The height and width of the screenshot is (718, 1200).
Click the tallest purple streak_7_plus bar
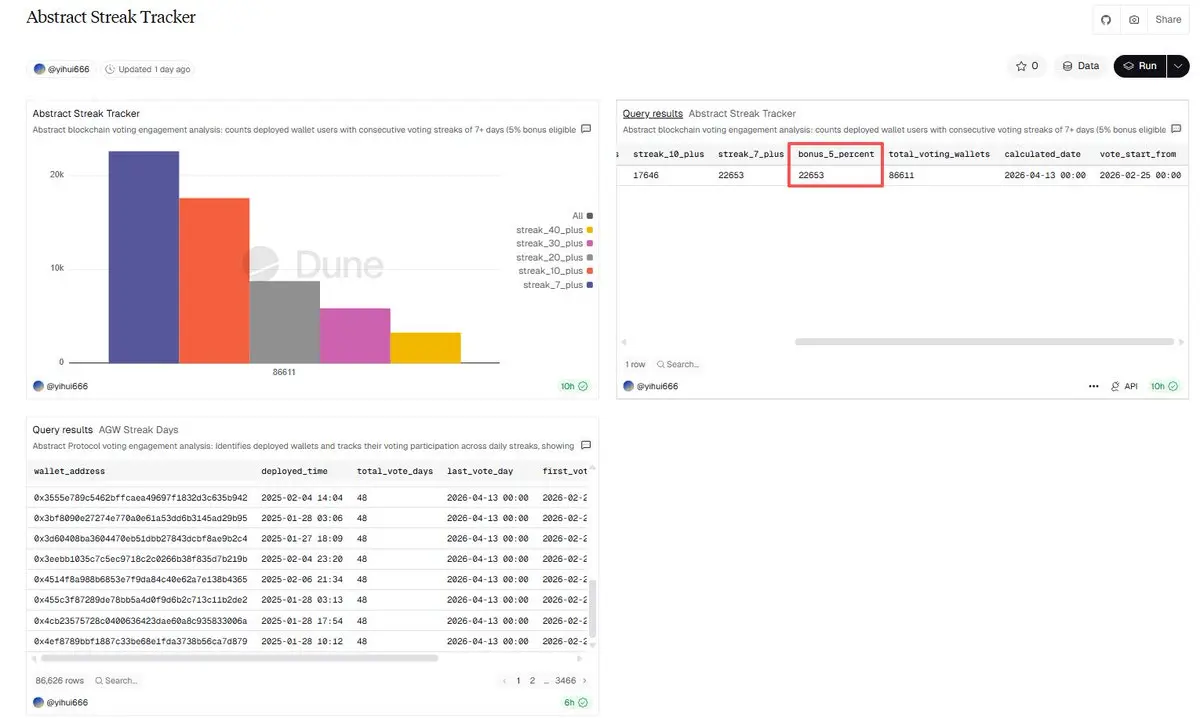(x=144, y=257)
